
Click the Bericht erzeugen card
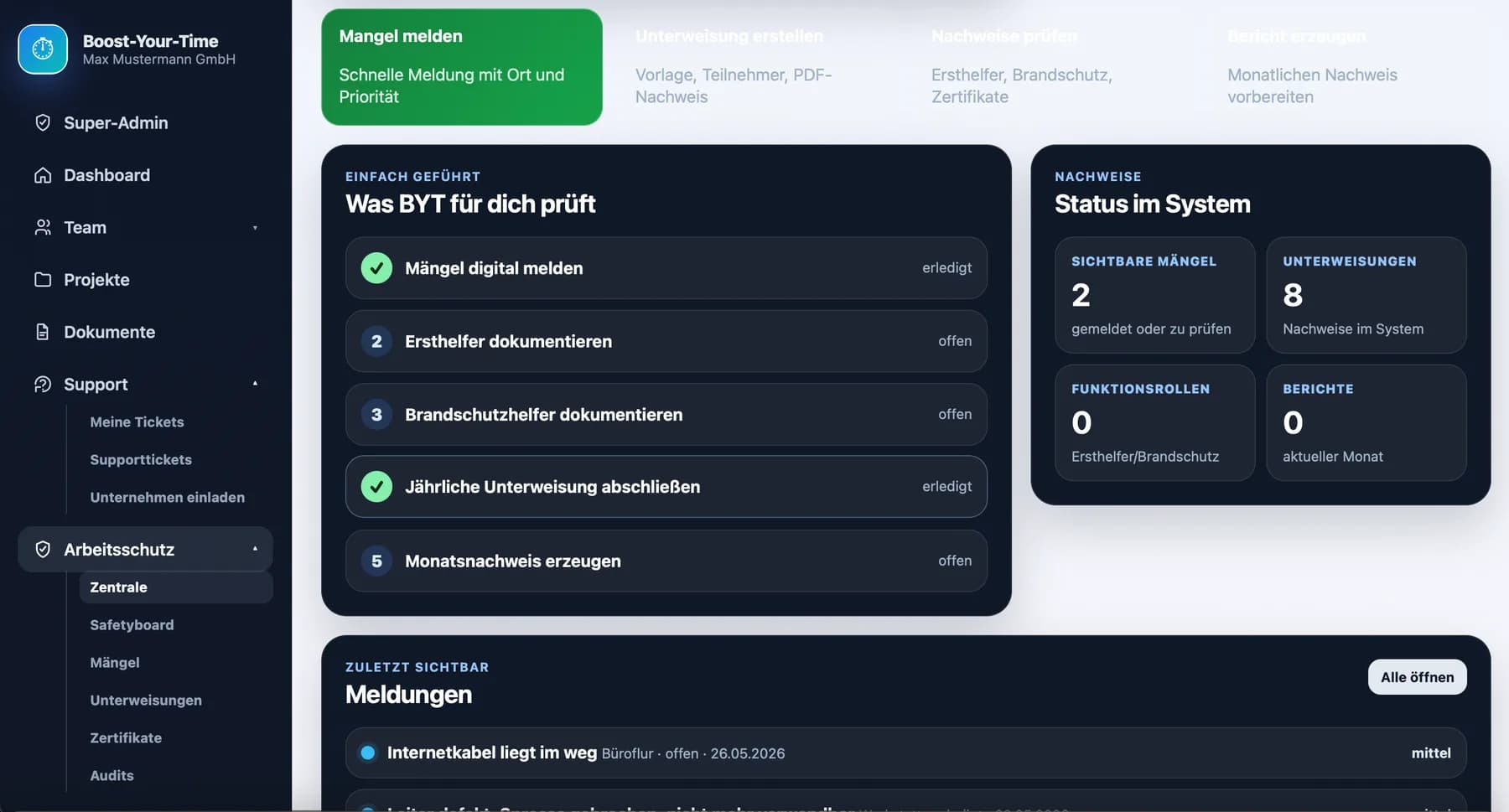pos(1350,67)
